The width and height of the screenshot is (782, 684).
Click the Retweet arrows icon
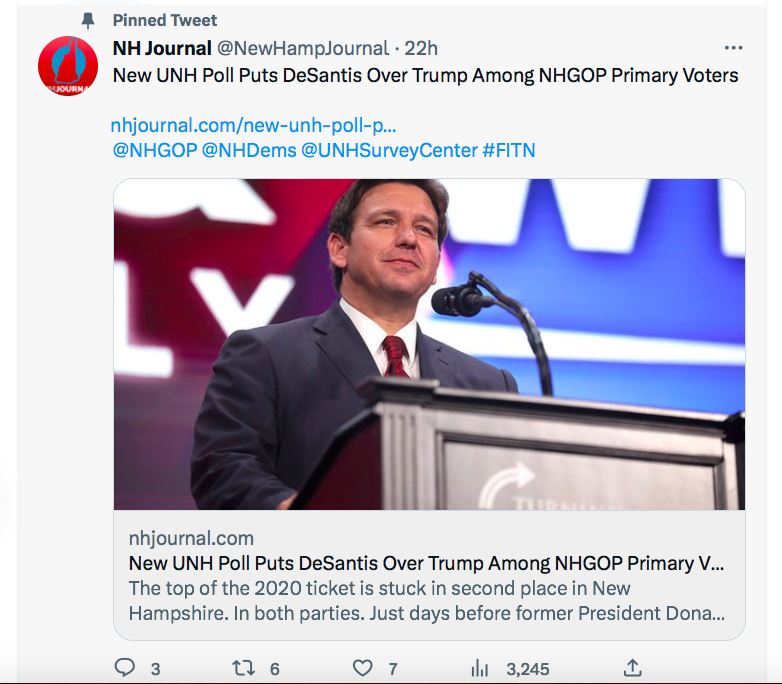243,668
